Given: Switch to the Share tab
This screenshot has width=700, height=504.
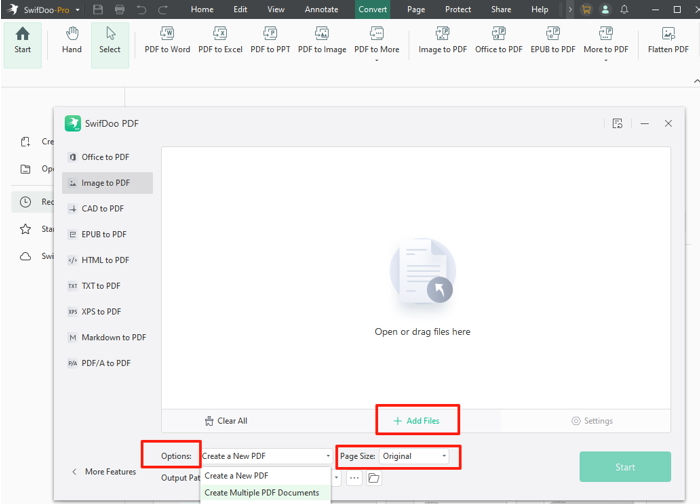Looking at the screenshot, I should coord(501,9).
